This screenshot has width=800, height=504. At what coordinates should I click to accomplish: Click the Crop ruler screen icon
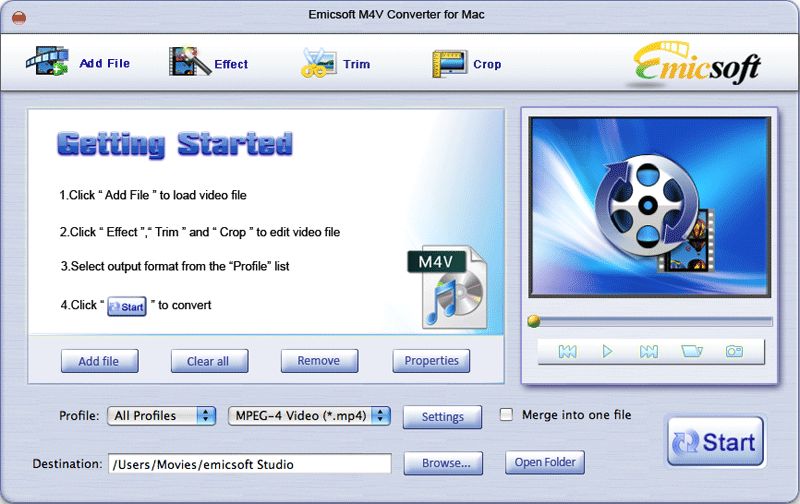[449, 64]
